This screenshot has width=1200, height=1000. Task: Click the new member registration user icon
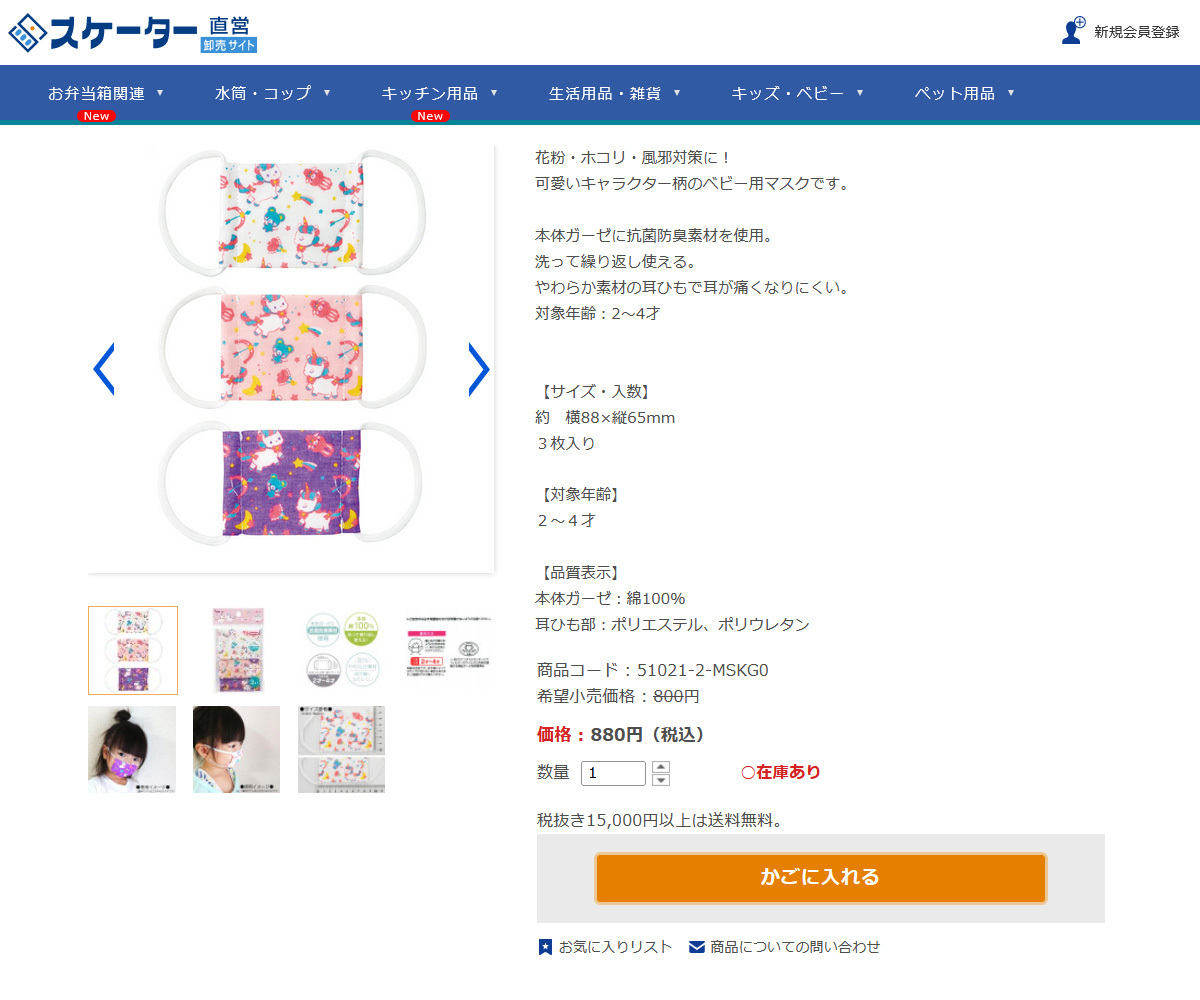click(1073, 31)
